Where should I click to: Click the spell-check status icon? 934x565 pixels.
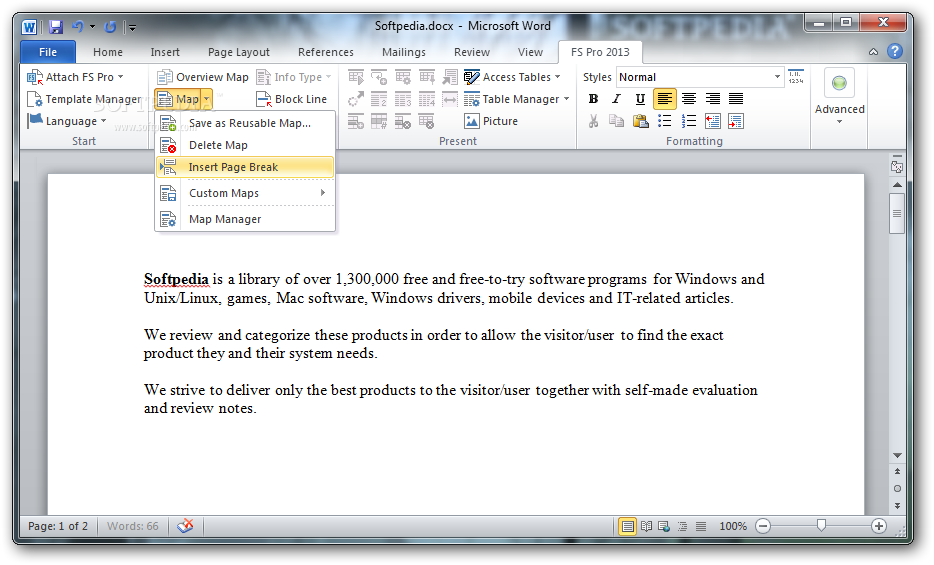(x=185, y=526)
